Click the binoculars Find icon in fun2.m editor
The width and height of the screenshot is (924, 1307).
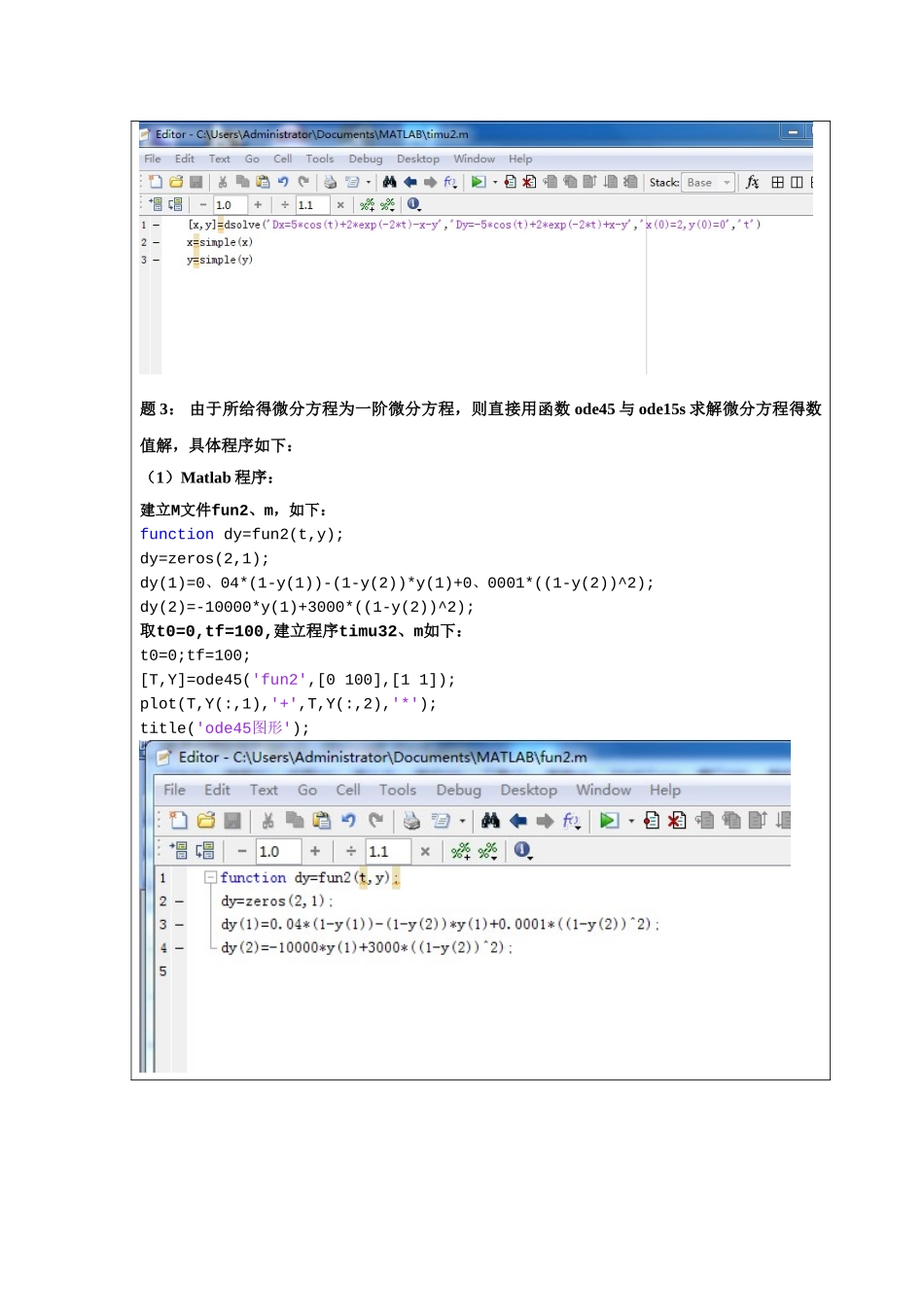[x=490, y=821]
